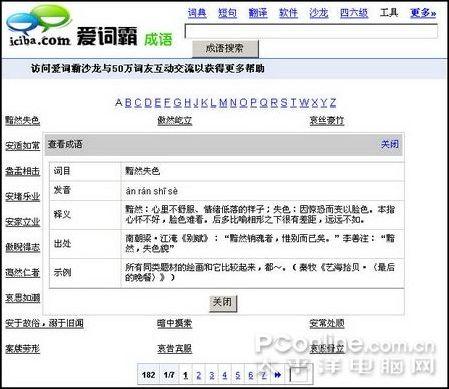Select letter K in alphabet index
The image size is (449, 389).
(204, 103)
